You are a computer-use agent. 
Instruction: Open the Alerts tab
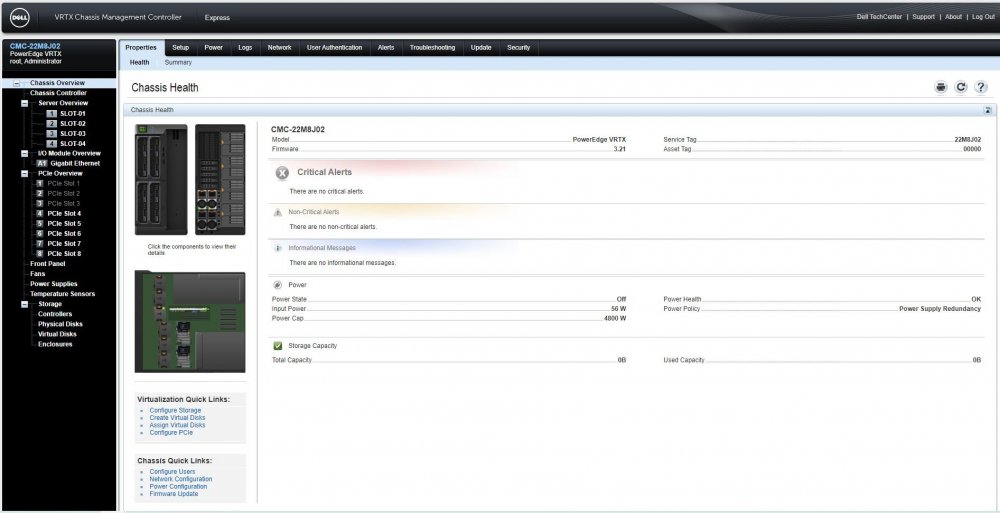(x=386, y=48)
